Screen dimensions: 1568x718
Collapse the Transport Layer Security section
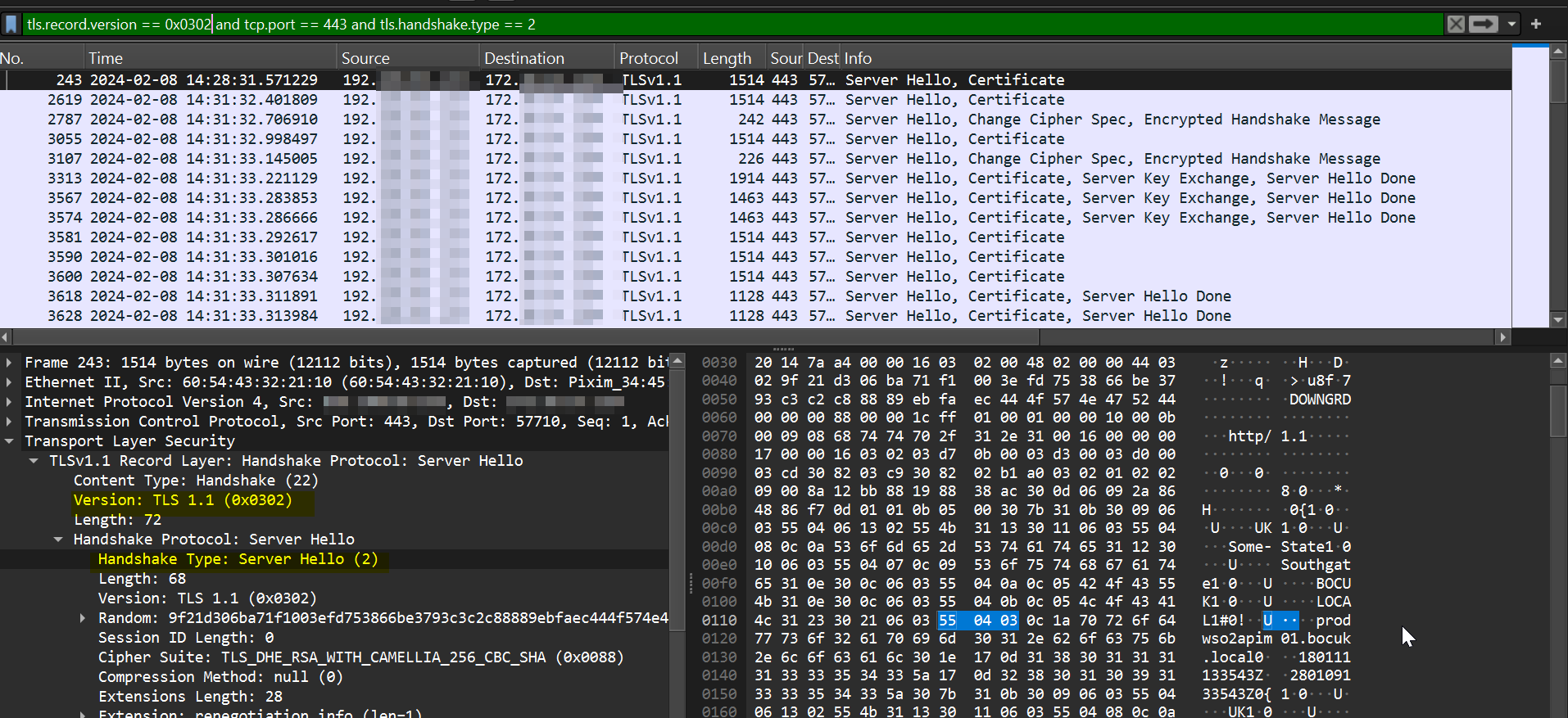pos(9,441)
